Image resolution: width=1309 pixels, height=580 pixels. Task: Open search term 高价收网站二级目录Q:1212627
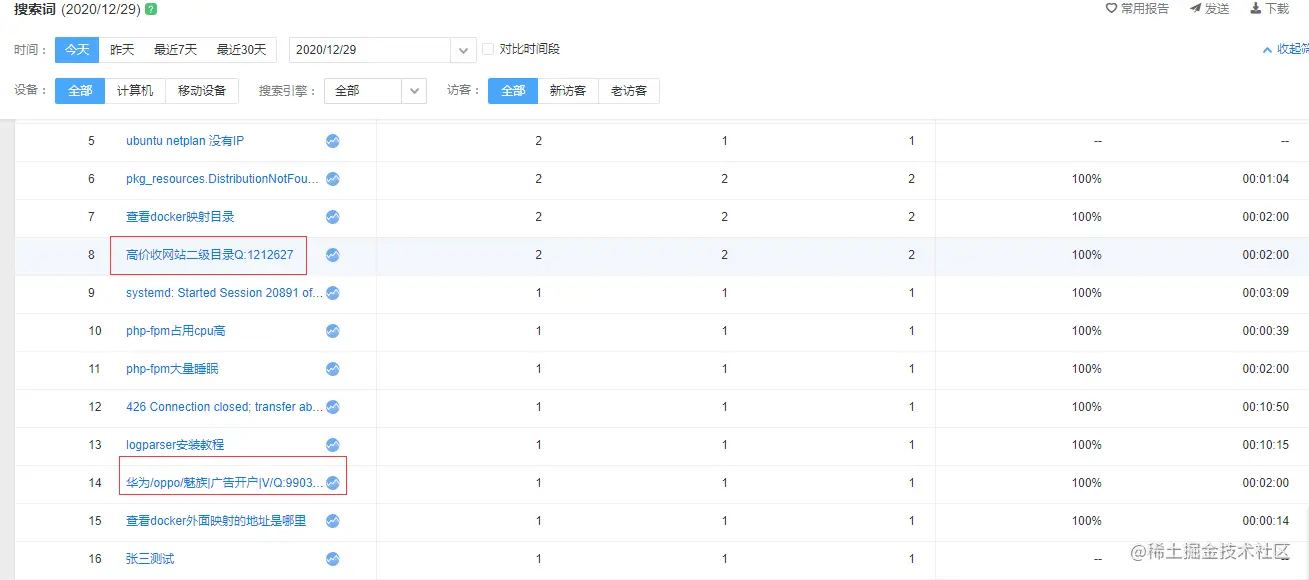click(210, 255)
